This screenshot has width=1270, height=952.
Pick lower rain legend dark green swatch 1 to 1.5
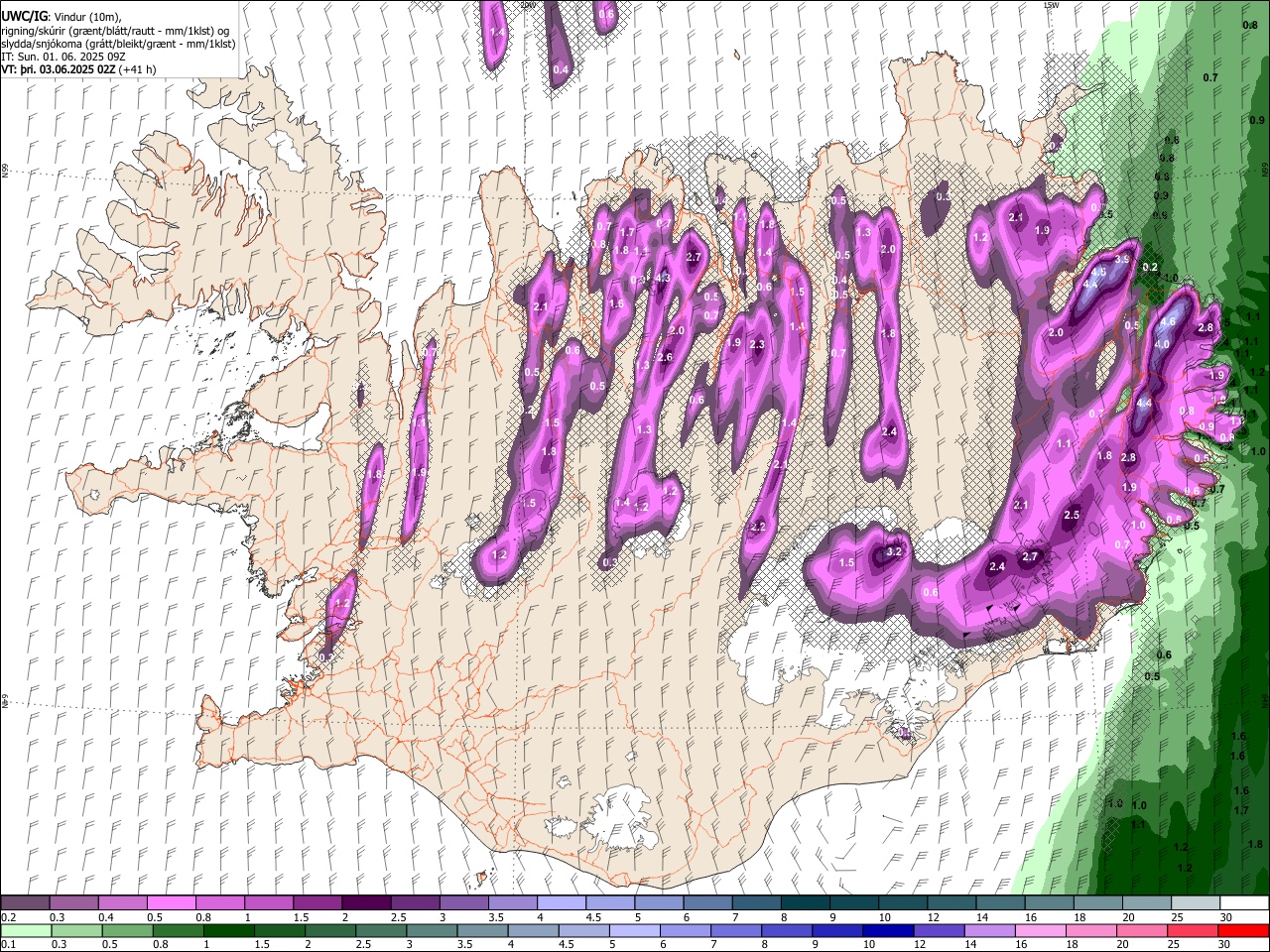229,931
